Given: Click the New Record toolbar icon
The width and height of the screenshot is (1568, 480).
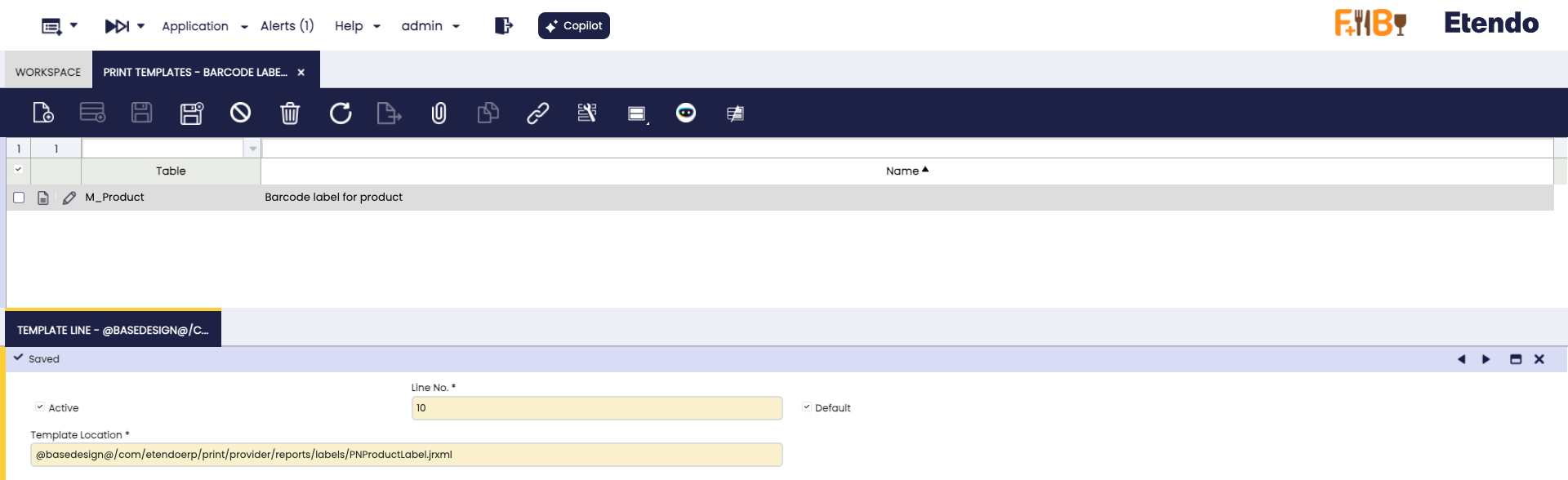Looking at the screenshot, I should [43, 113].
